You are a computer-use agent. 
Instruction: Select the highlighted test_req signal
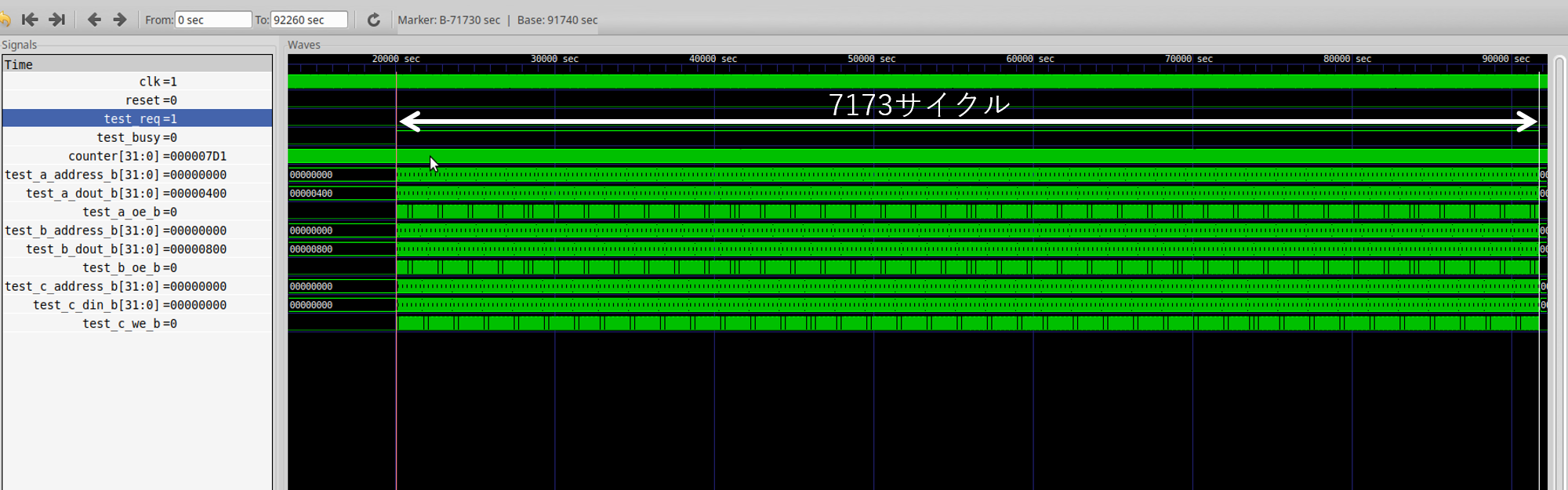(x=140, y=118)
